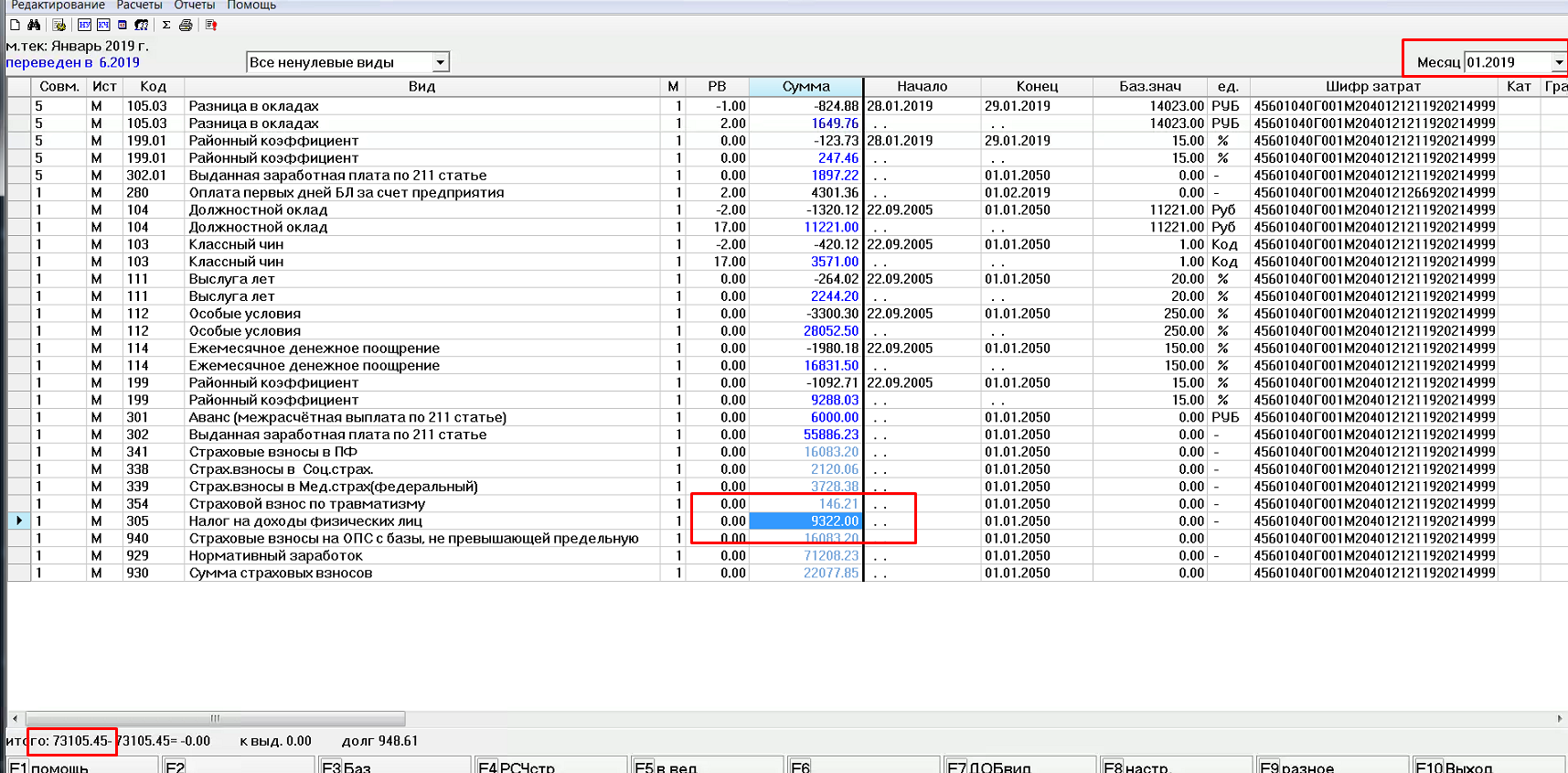
Task: Click the F3 Баз button
Action: (x=395, y=766)
